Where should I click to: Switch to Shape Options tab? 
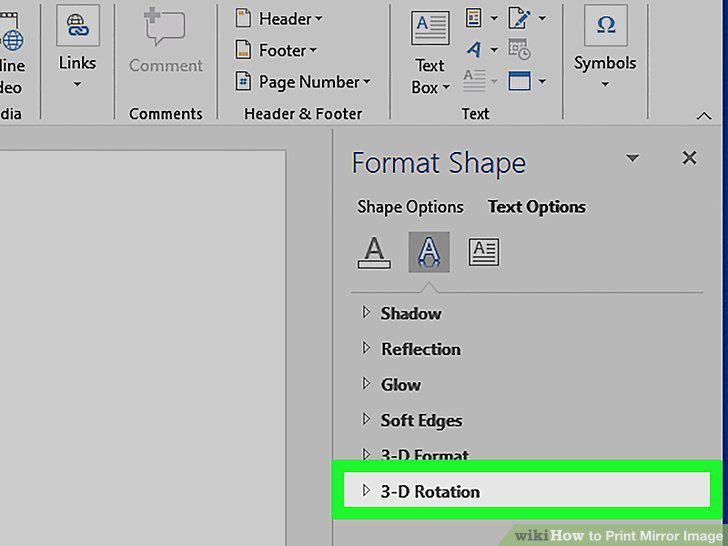410,207
